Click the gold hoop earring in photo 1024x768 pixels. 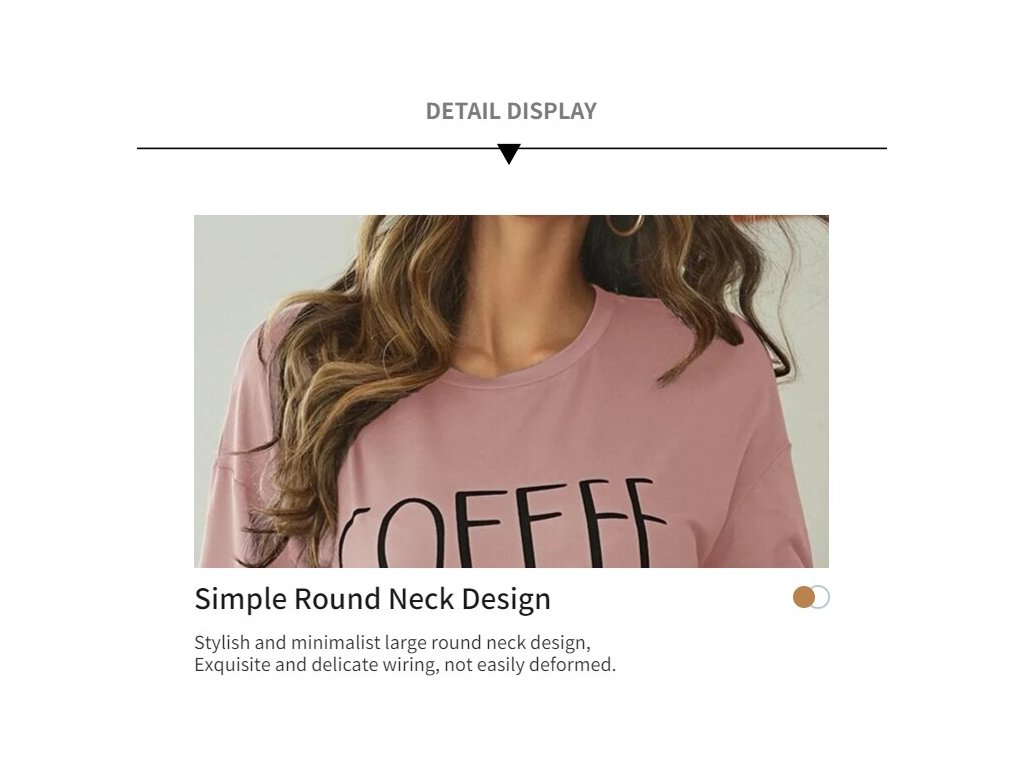pyautogui.click(x=626, y=225)
